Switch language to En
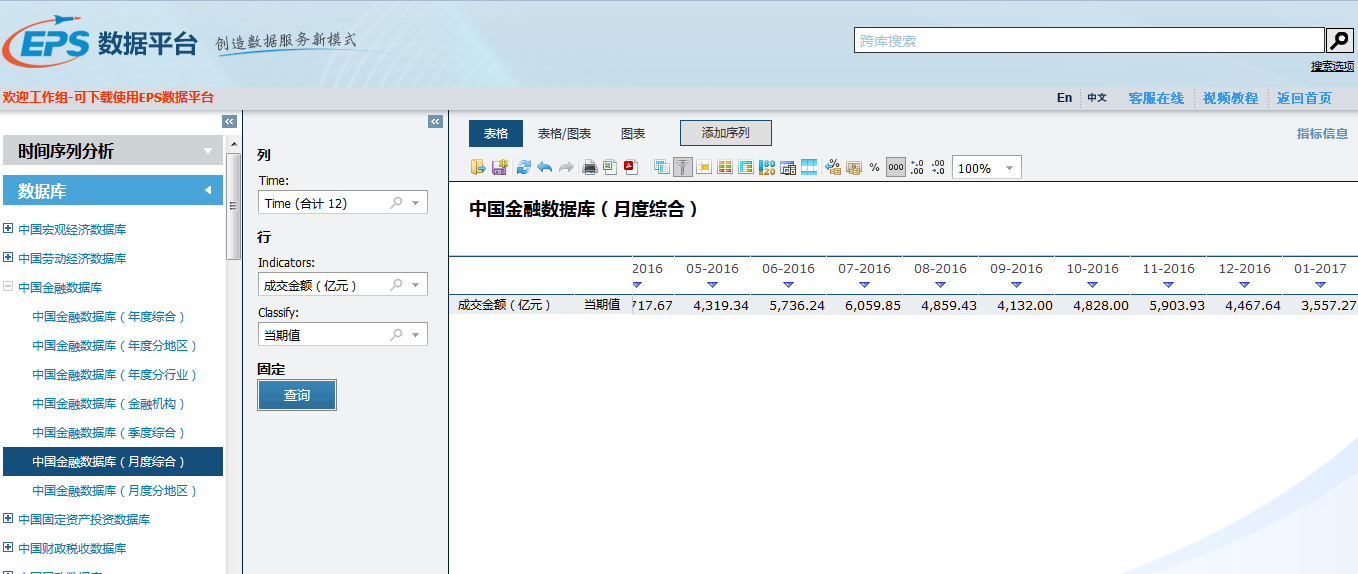This screenshot has width=1358, height=574. [x=1064, y=98]
